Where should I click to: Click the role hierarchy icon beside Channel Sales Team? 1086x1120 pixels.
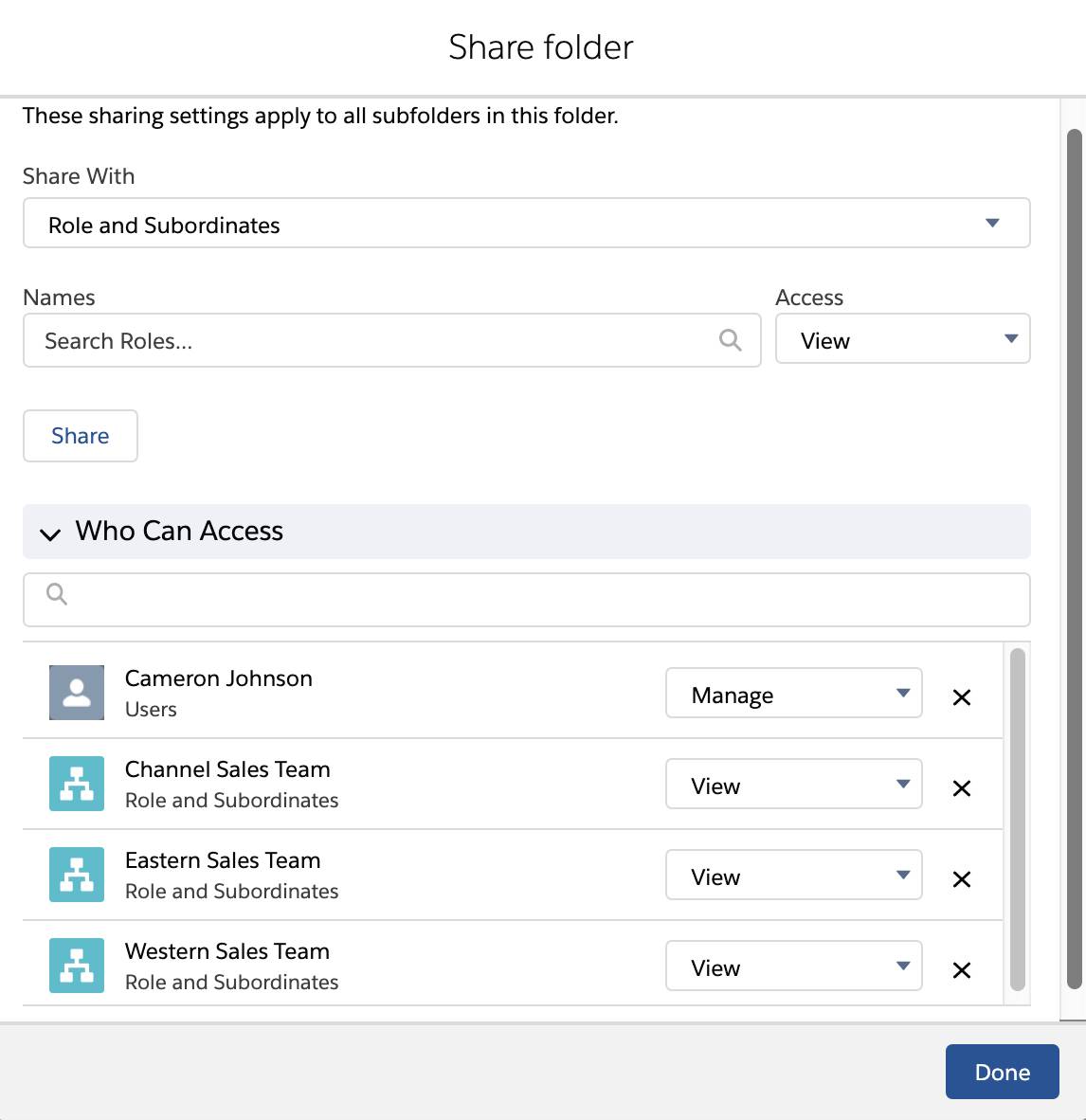point(76,784)
